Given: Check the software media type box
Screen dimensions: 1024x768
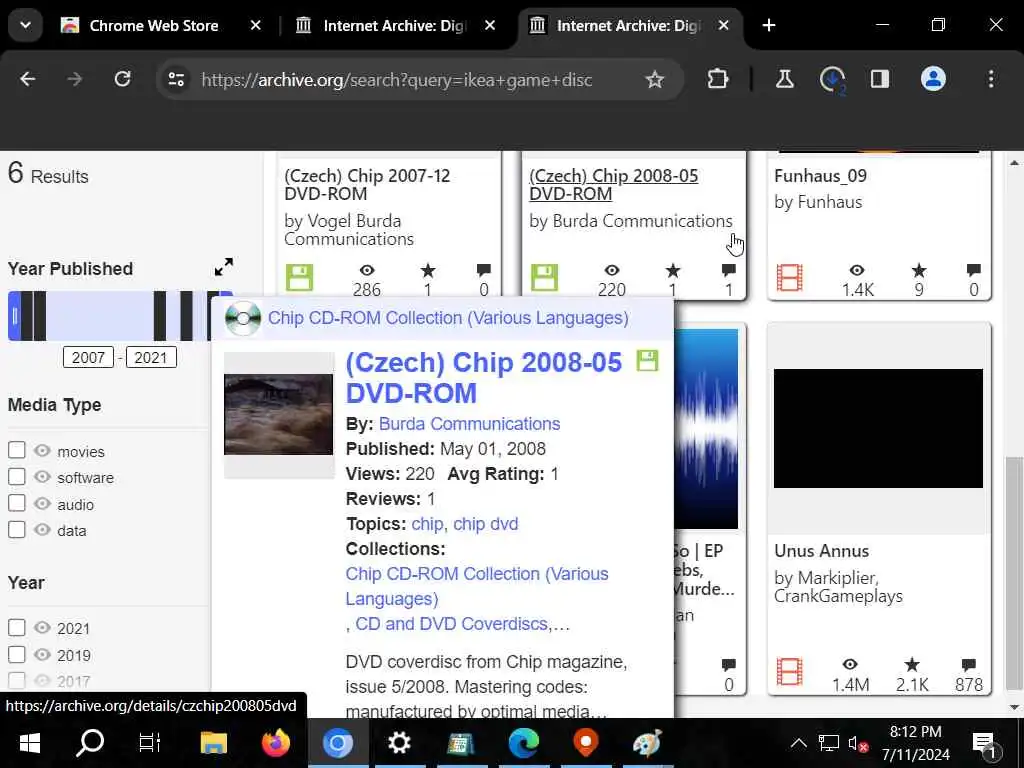Looking at the screenshot, I should pos(17,477).
